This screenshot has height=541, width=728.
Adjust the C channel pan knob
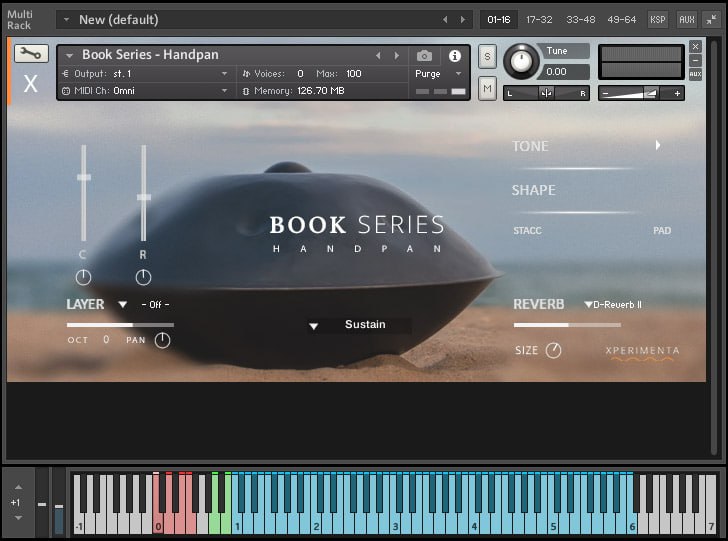pos(83,277)
